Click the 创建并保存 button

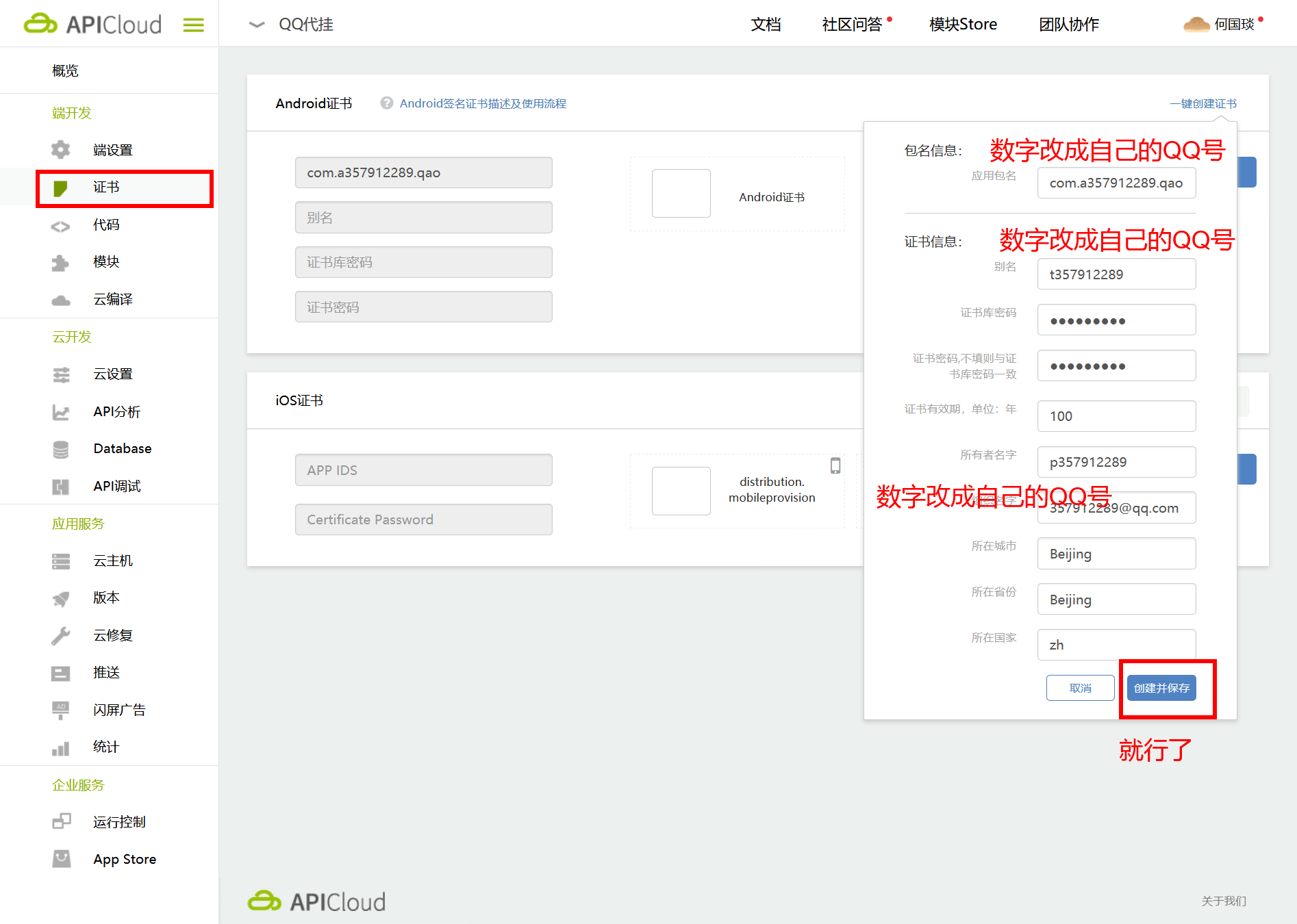[1161, 688]
